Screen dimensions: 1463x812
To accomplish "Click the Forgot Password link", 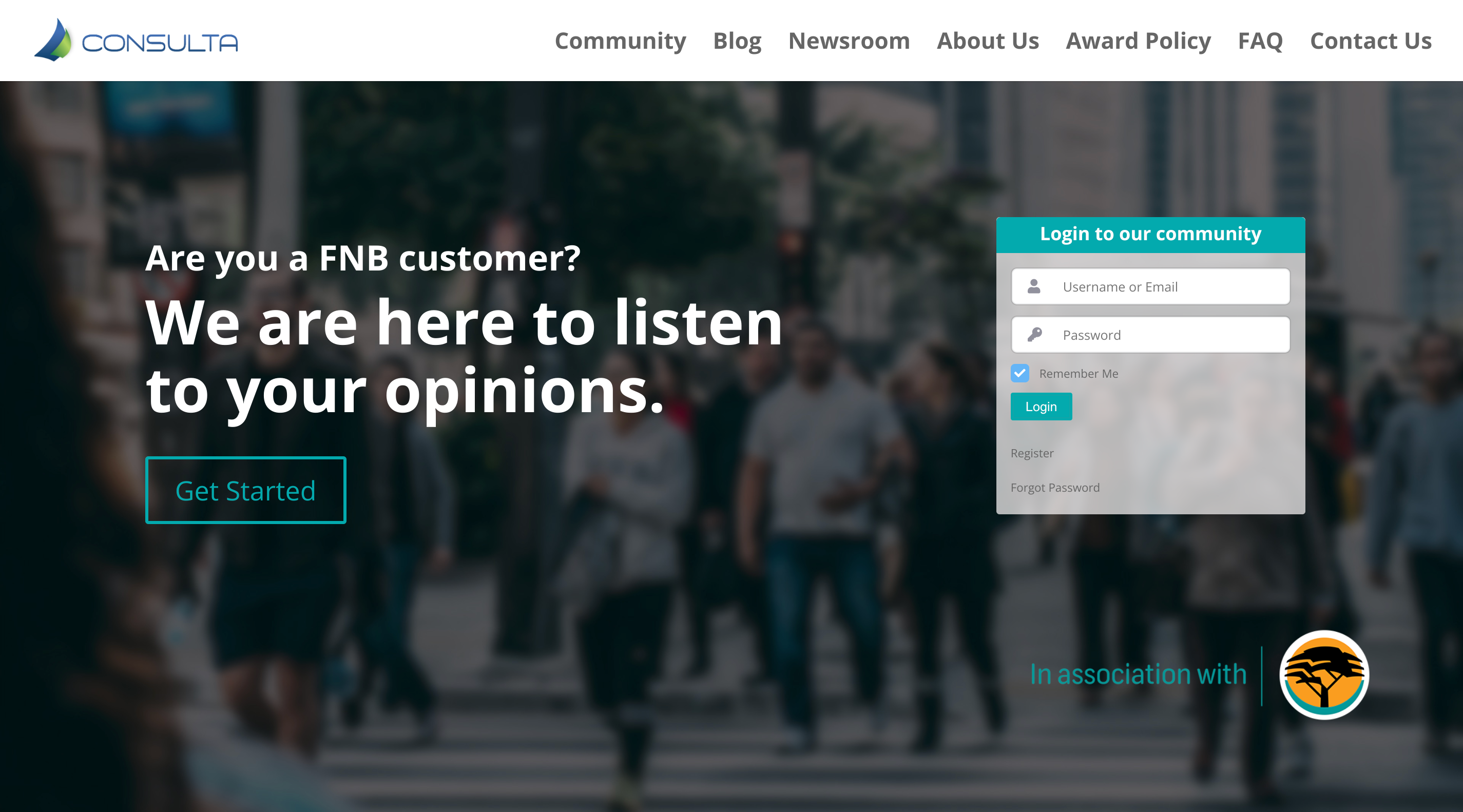I will tap(1055, 488).
